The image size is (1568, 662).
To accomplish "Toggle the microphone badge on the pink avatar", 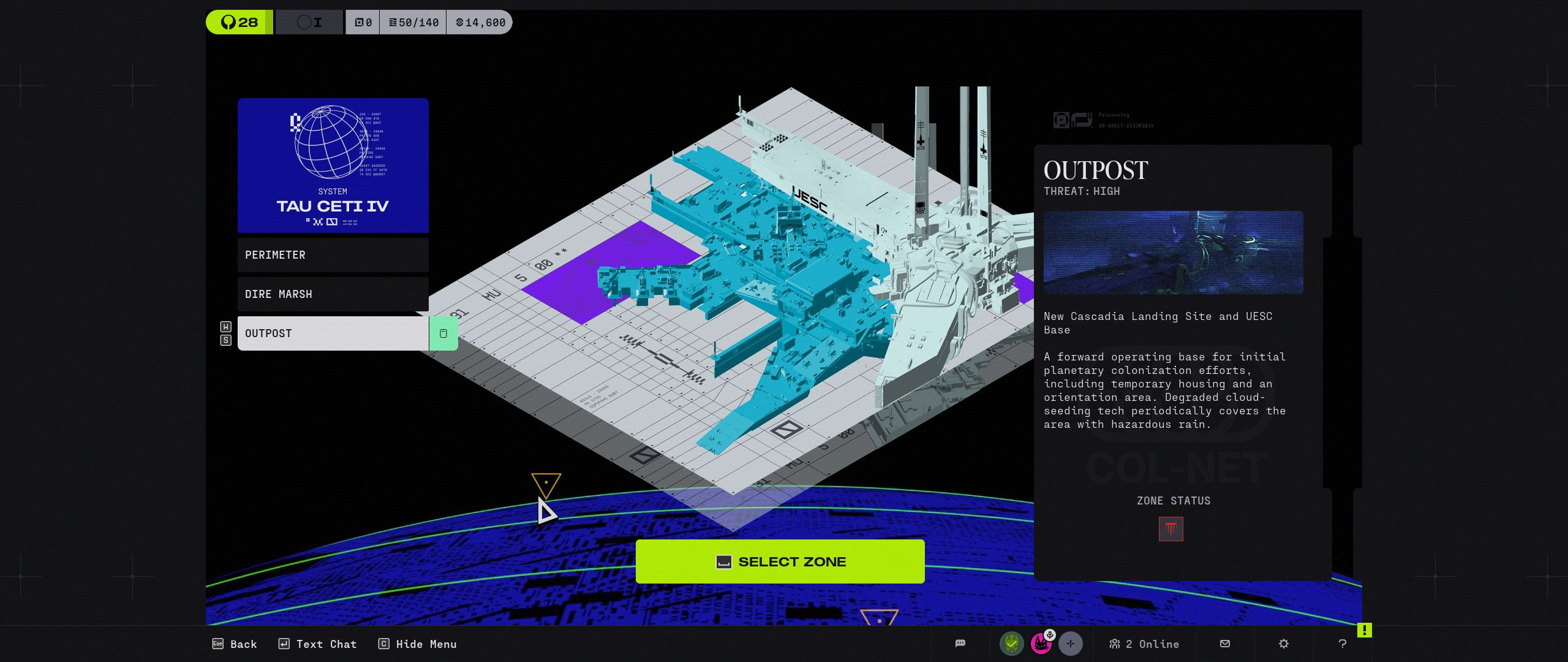I will [x=1050, y=635].
